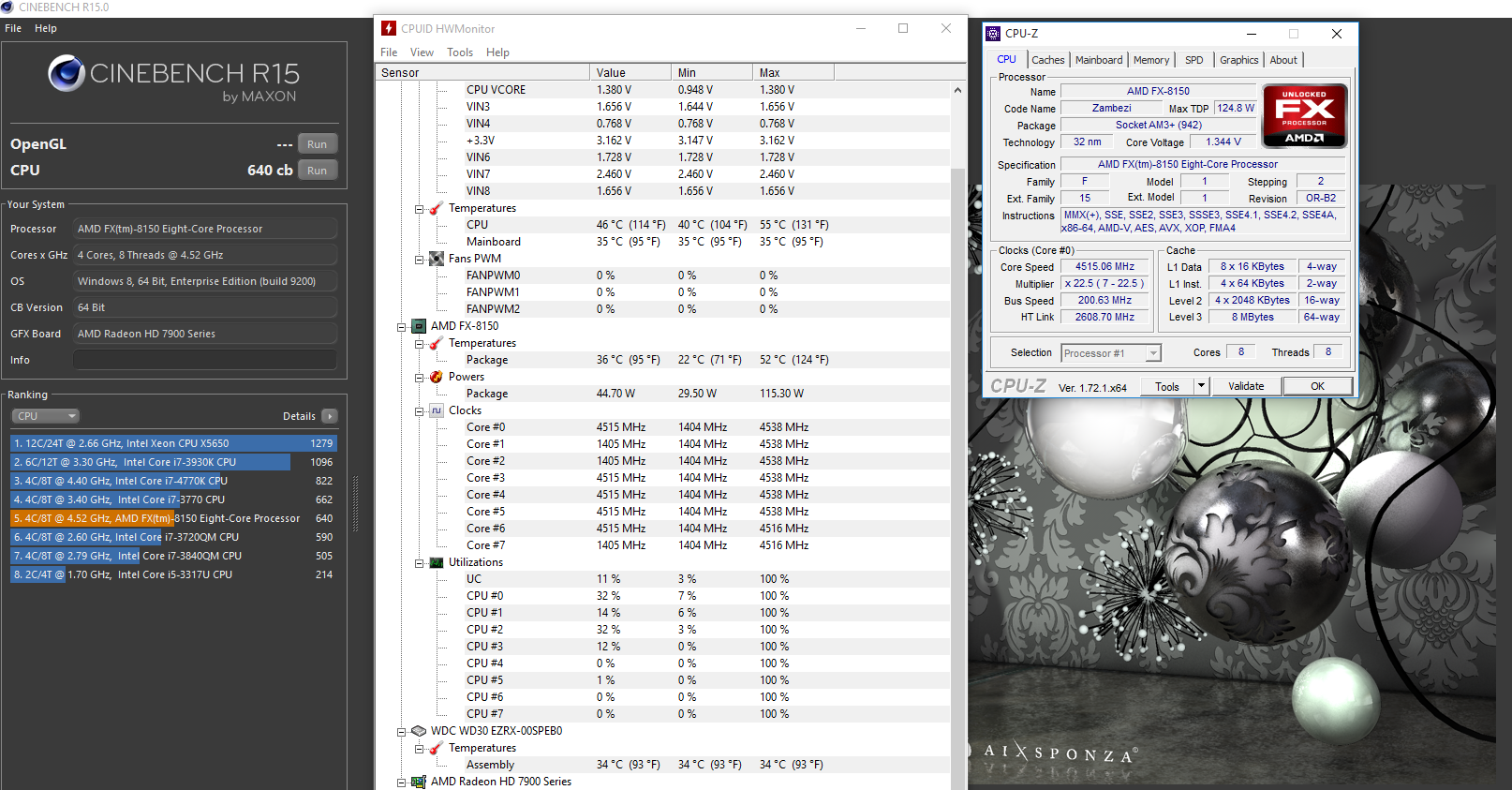The image size is (1512, 790).
Task: Click the Validate button in CPU-Z
Action: (x=1246, y=386)
